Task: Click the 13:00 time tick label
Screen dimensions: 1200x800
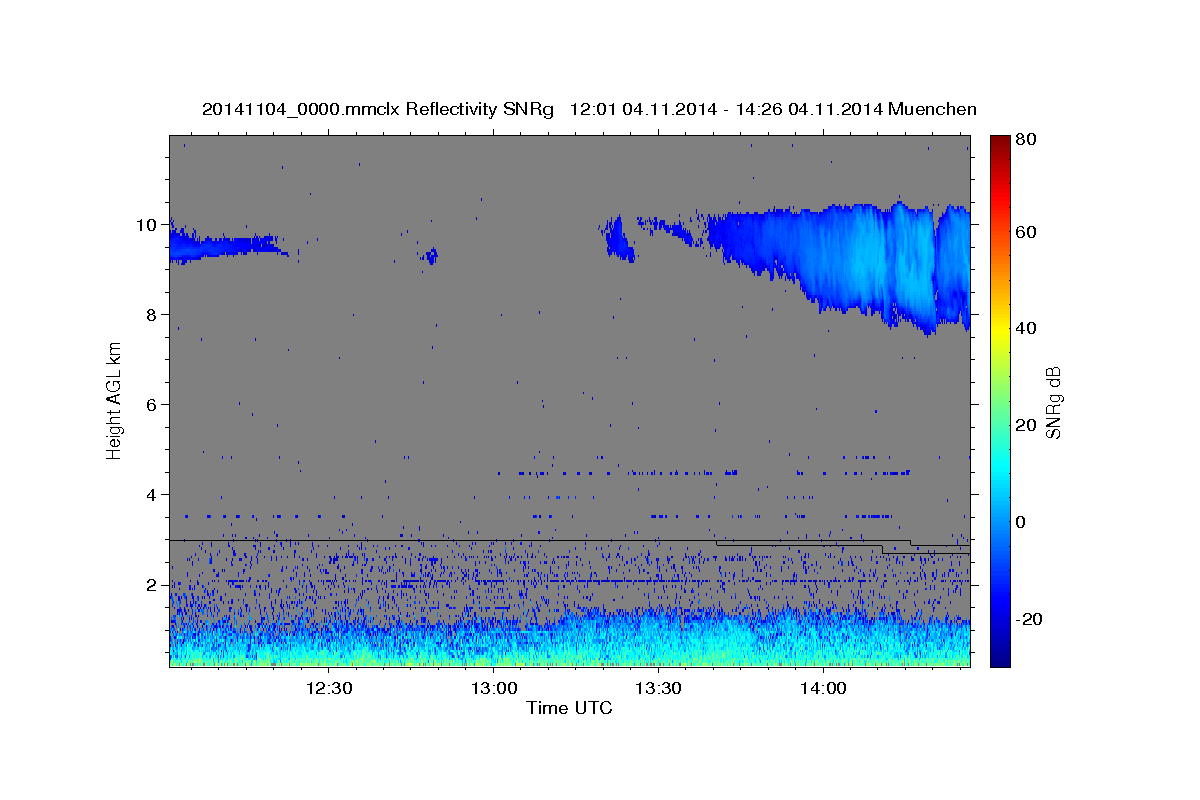Action: pos(494,688)
